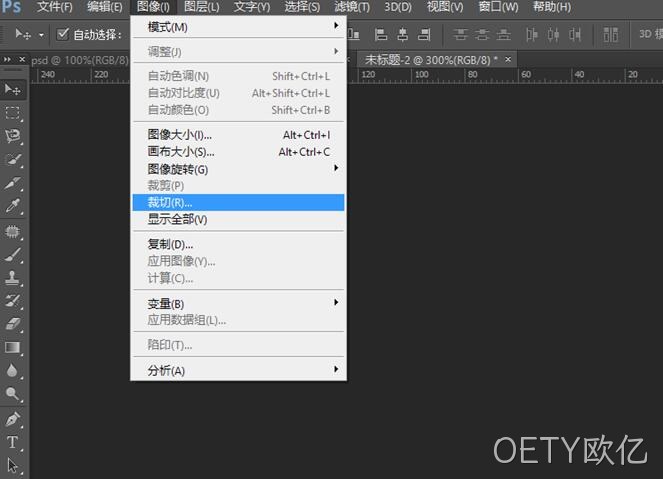This screenshot has height=479, width=663.
Task: Open the 窗口(W) menu
Action: [498, 7]
